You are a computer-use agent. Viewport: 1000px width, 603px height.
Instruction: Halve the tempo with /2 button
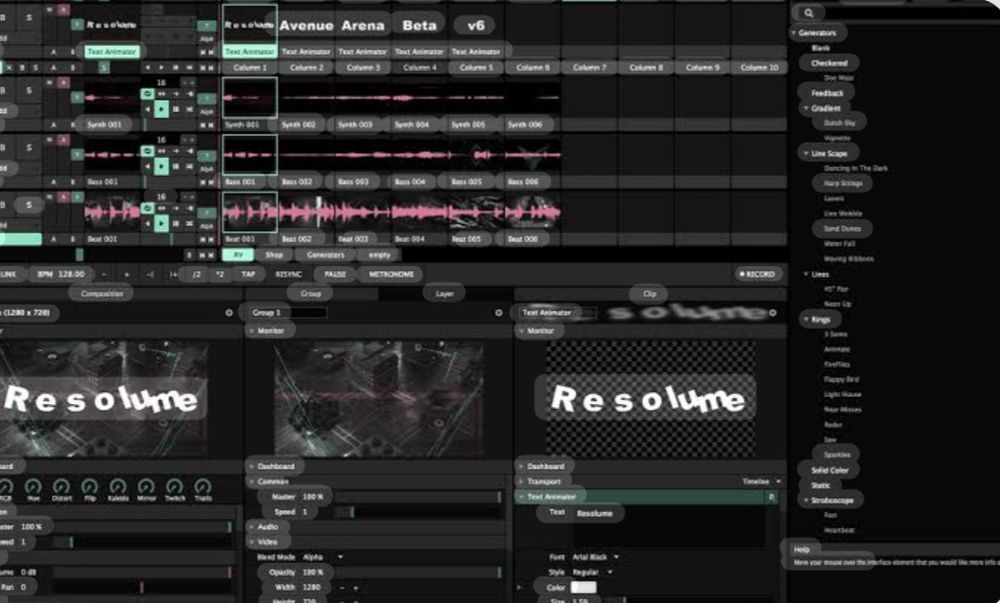196,275
